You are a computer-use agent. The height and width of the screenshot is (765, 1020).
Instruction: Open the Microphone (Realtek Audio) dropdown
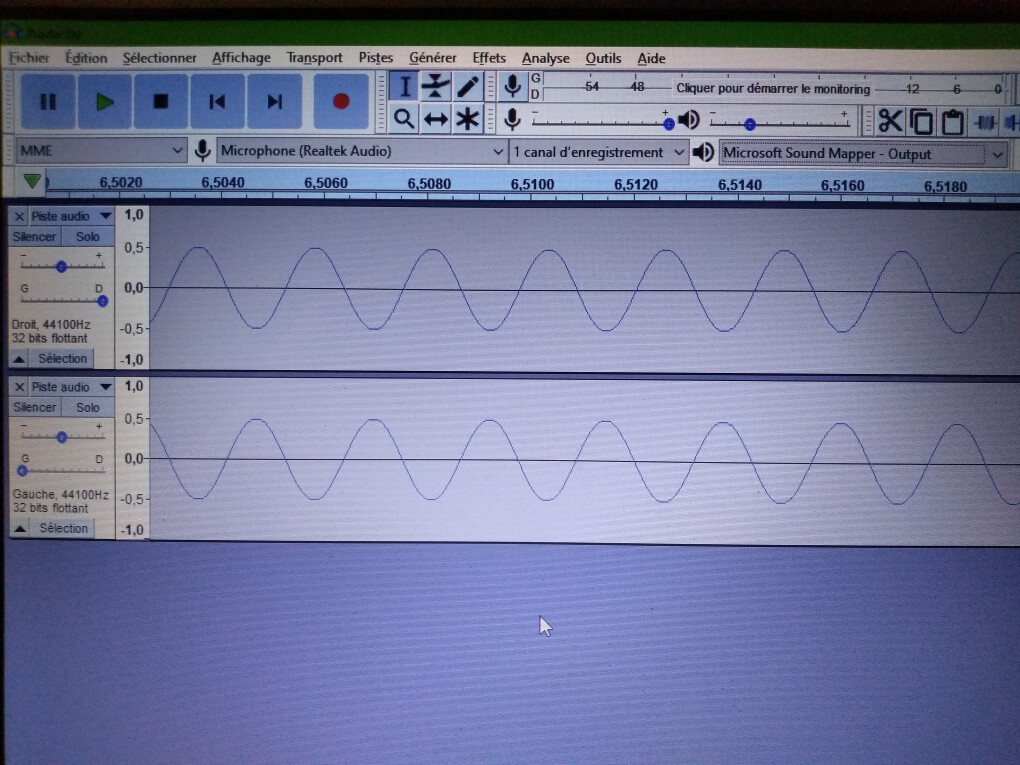362,151
